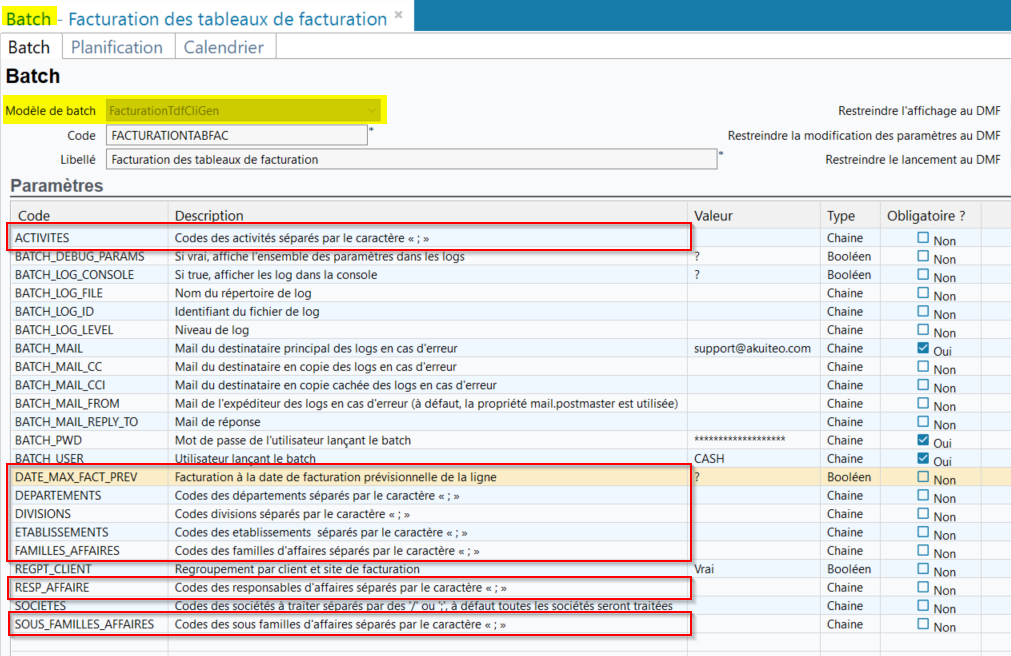Select the BATCH_MAIL_FROM code cell
Viewport: 1011px width, 656px height.
(89, 403)
